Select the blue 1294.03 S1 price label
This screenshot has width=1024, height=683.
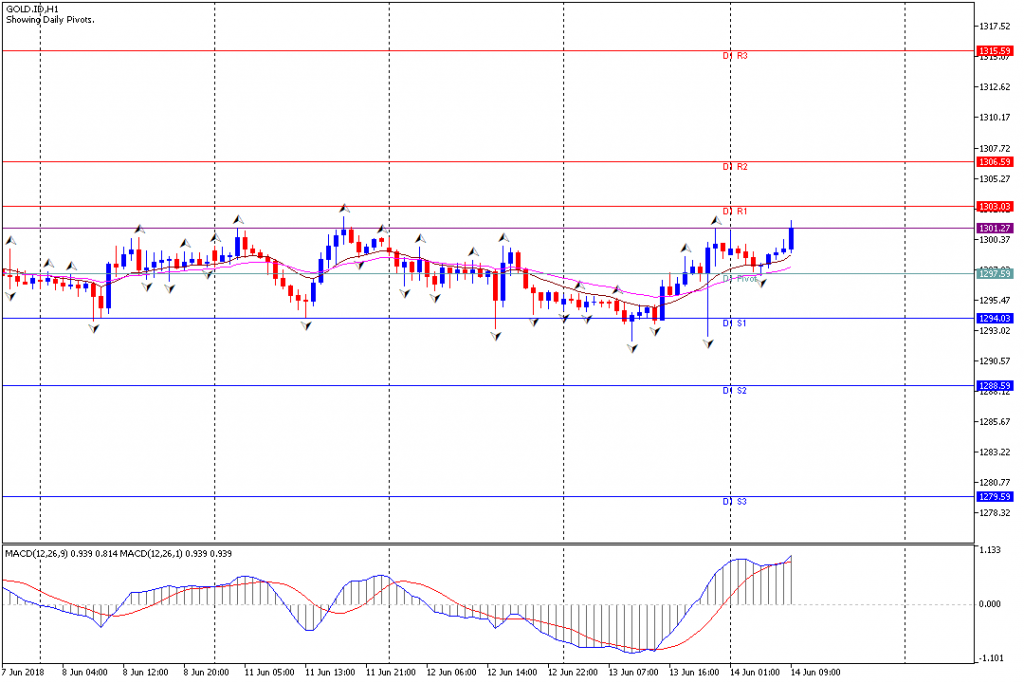[x=994, y=319]
